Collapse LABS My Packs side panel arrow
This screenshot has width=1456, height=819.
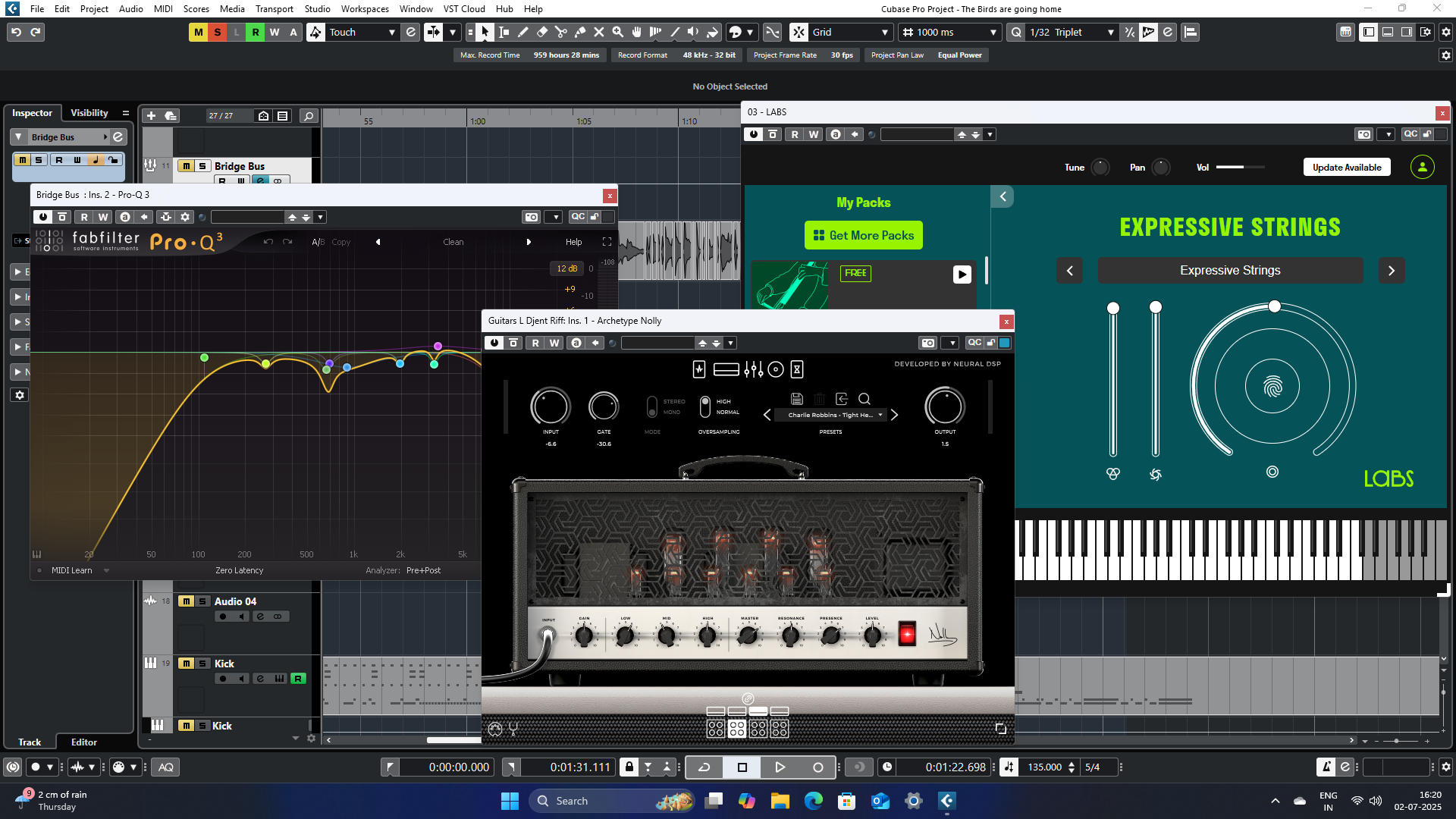(1003, 196)
